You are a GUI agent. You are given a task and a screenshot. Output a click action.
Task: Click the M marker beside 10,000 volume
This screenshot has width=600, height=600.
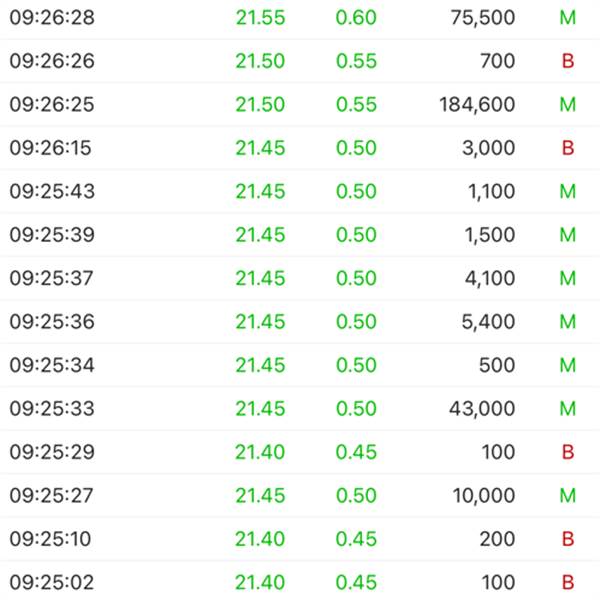coord(567,496)
